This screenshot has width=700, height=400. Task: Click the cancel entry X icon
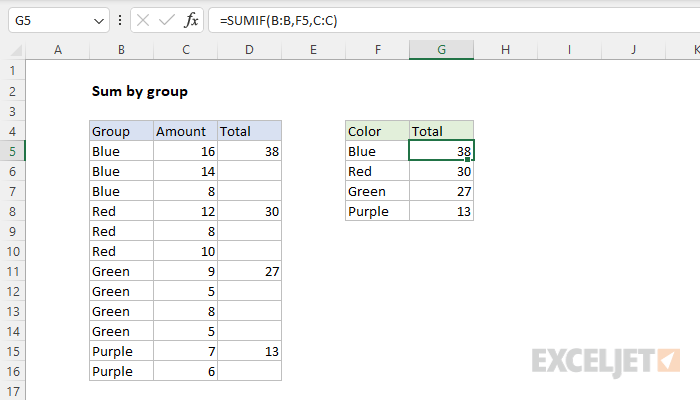143,21
